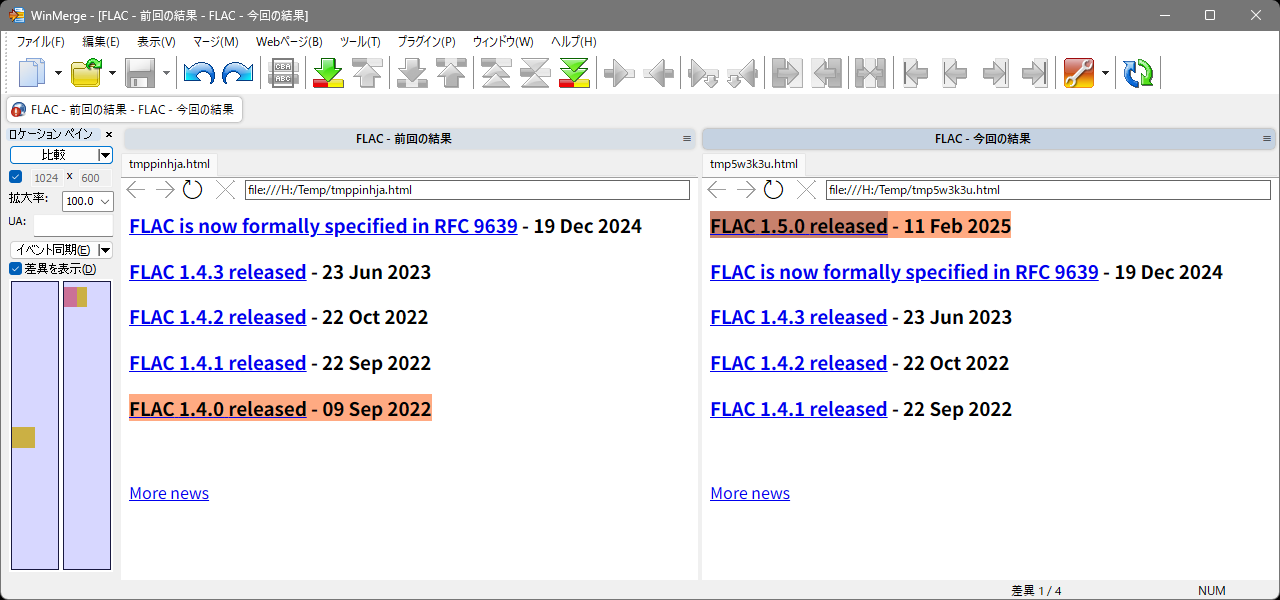Open the FLAC 1.5.0 released link

[799, 226]
